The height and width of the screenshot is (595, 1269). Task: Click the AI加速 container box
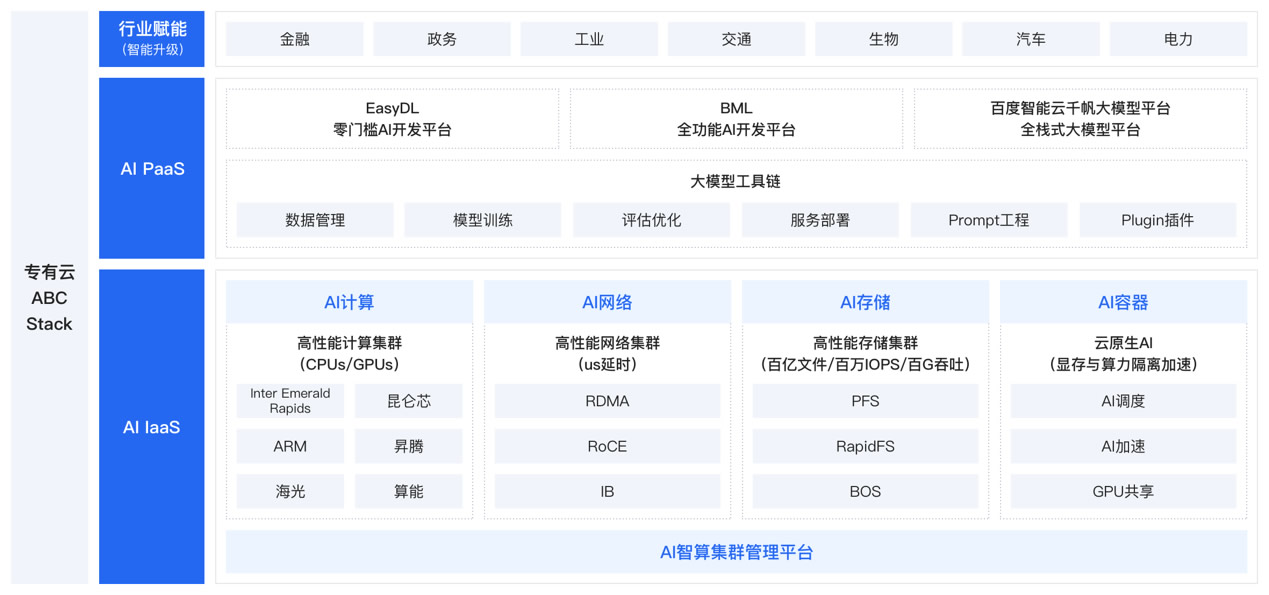coord(1123,446)
